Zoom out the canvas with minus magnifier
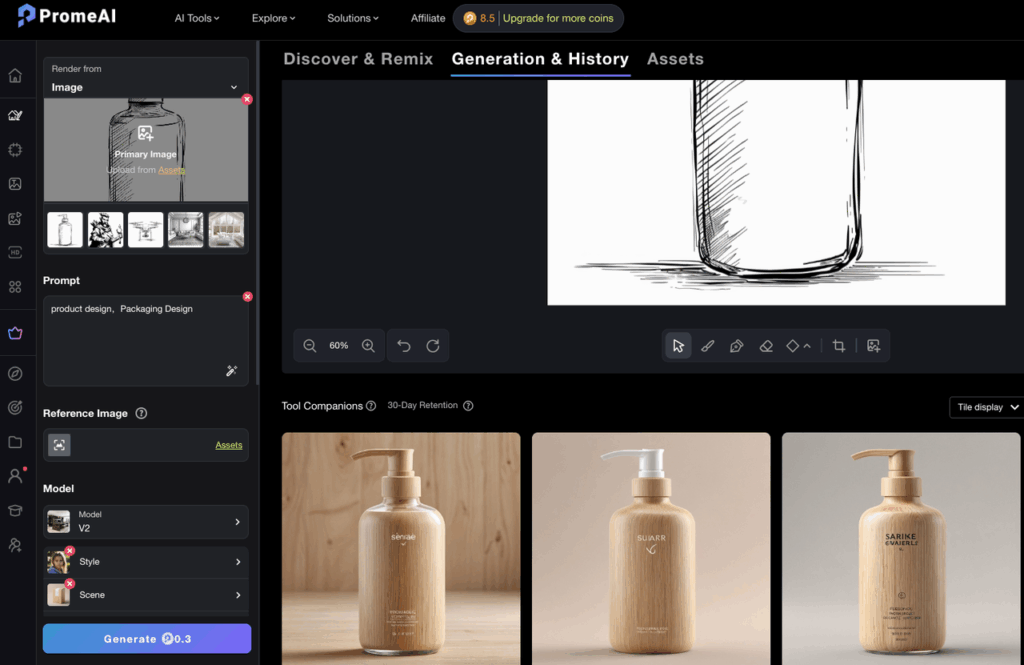Viewport: 1024px width, 665px height. [310, 346]
